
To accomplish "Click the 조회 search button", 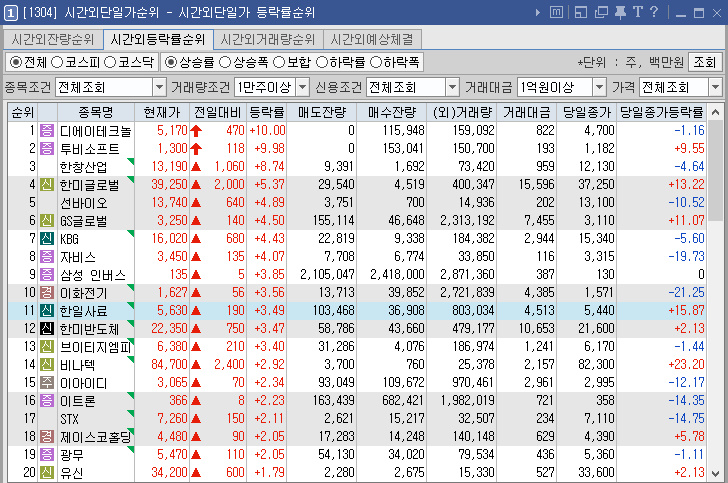I will click(x=705, y=62).
